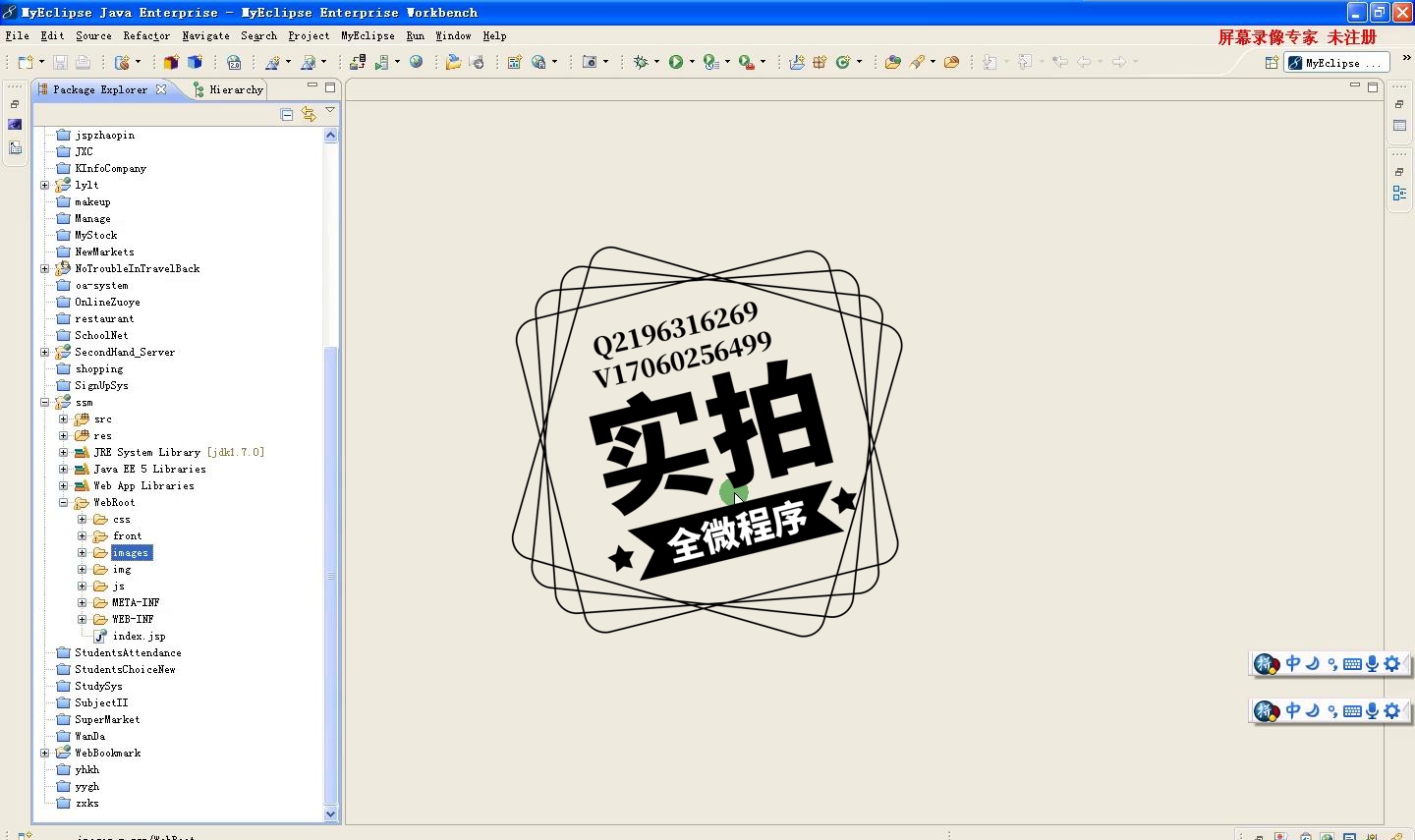Viewport: 1415px width, 840px height.
Task: Collapse all items in Package Explorer
Action: pos(287,114)
